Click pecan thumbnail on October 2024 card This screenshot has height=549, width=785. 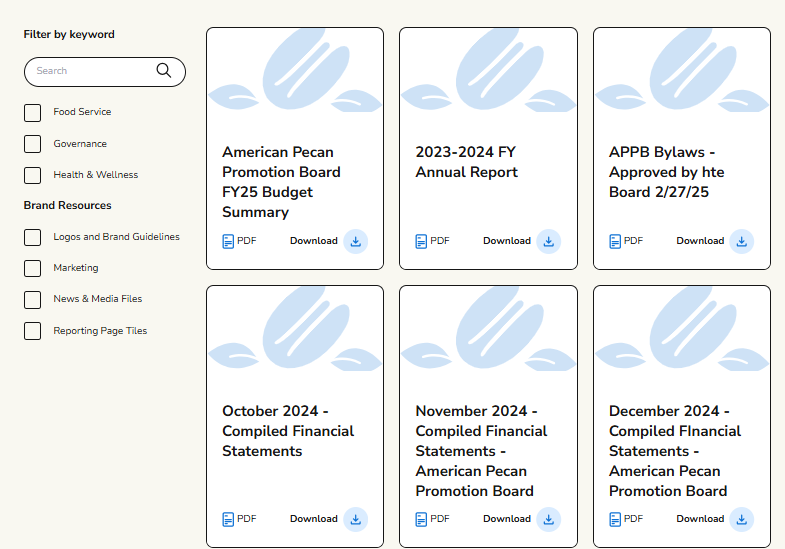(295, 329)
